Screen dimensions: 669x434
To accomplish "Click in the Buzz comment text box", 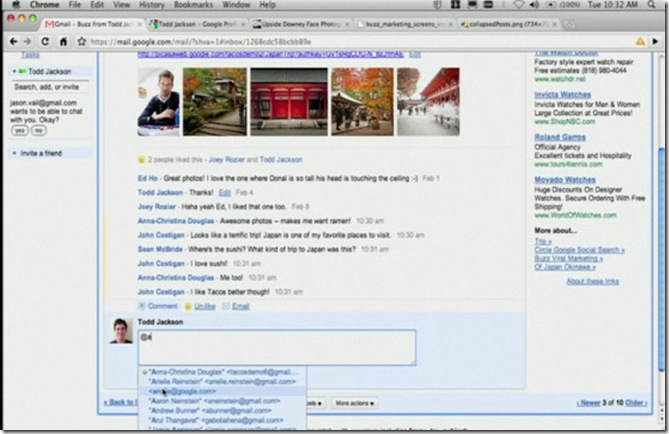I will [x=277, y=347].
